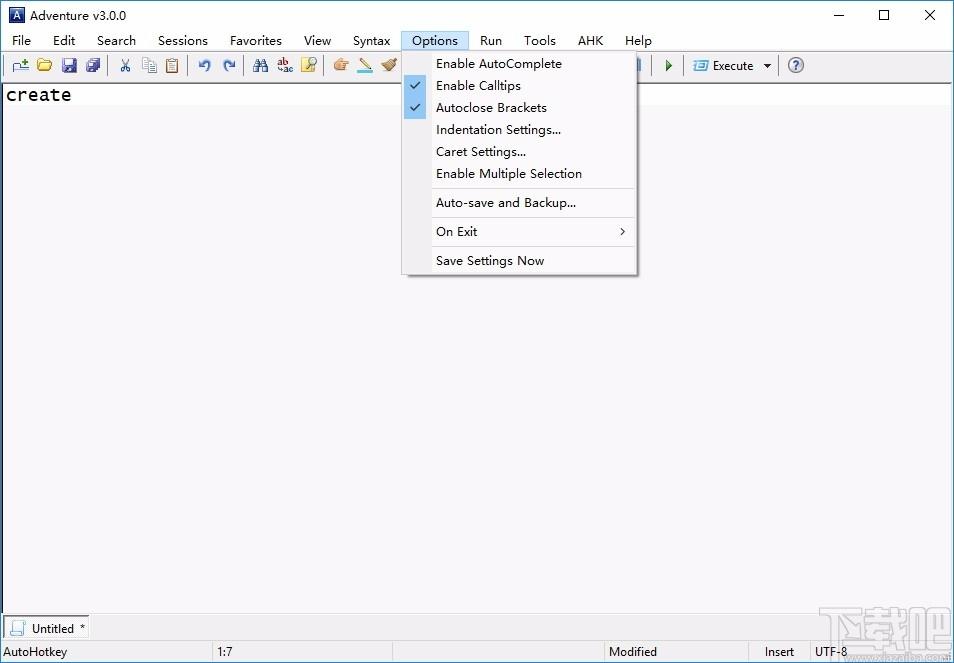Image resolution: width=954 pixels, height=663 pixels.
Task: Click the Modified status bar indicator
Action: pos(633,651)
